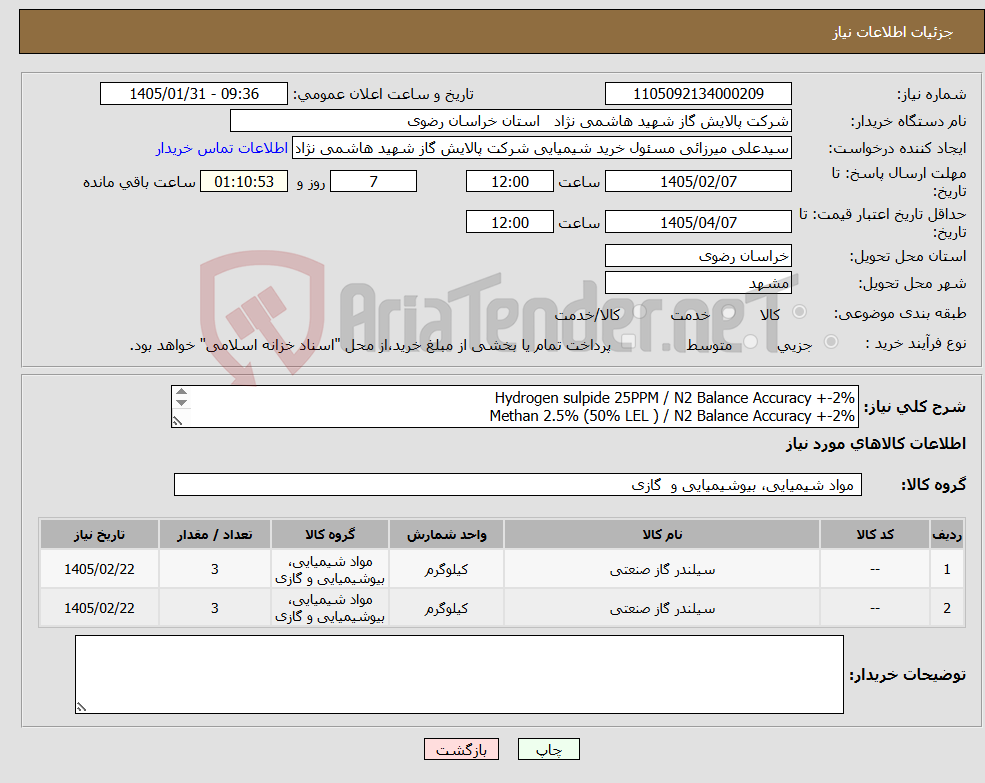985x783 pixels.
Task: Click row 1 quantity value 3
Action: [x=214, y=569]
